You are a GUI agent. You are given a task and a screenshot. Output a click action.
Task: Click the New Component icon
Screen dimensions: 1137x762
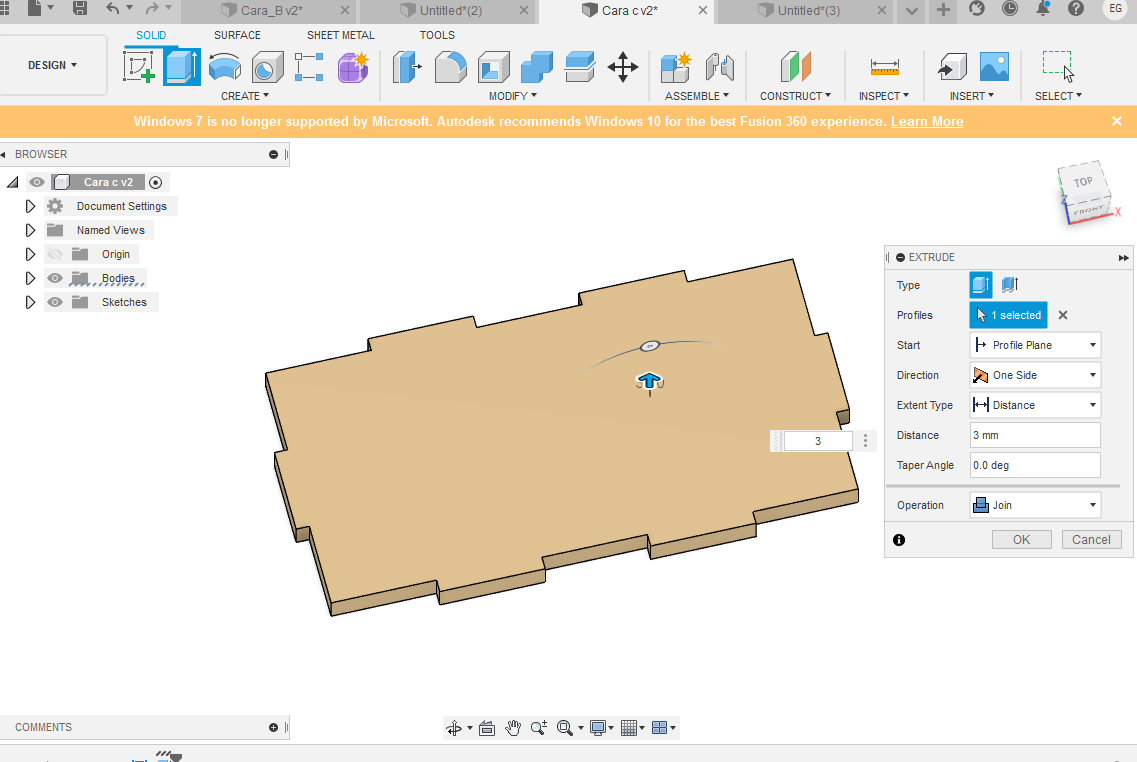pos(676,67)
